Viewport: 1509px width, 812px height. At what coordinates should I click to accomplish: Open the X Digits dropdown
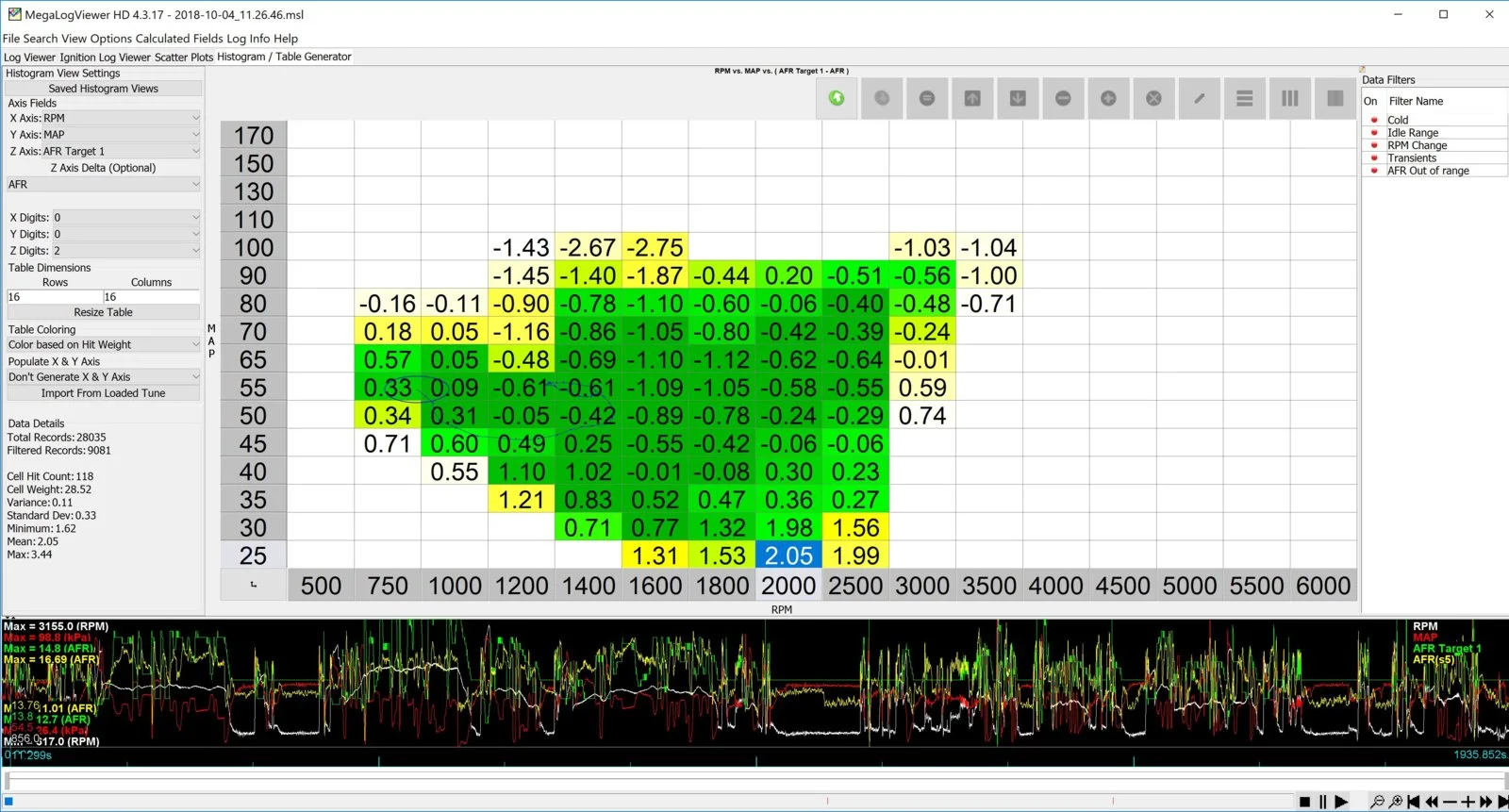point(126,217)
